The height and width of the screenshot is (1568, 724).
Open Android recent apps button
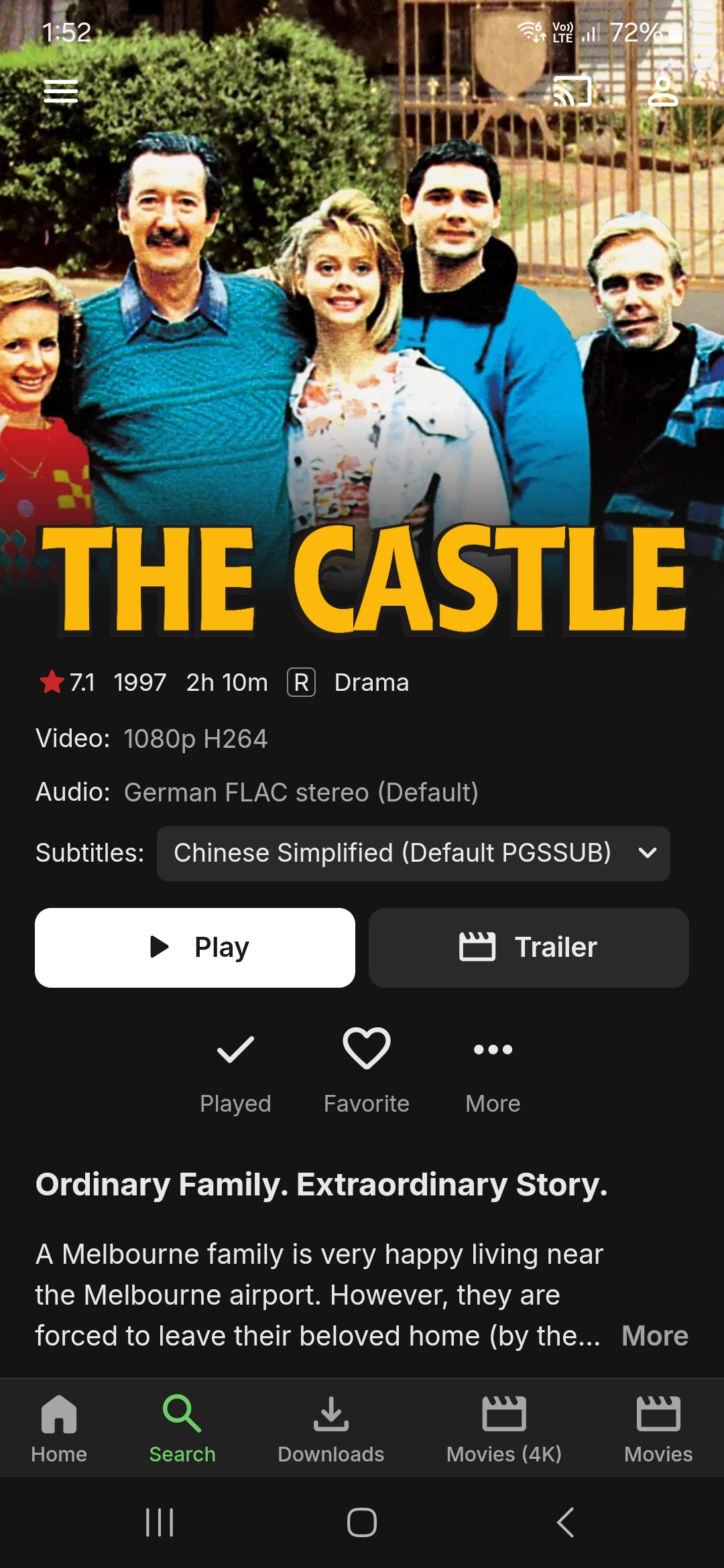pyautogui.click(x=160, y=1522)
